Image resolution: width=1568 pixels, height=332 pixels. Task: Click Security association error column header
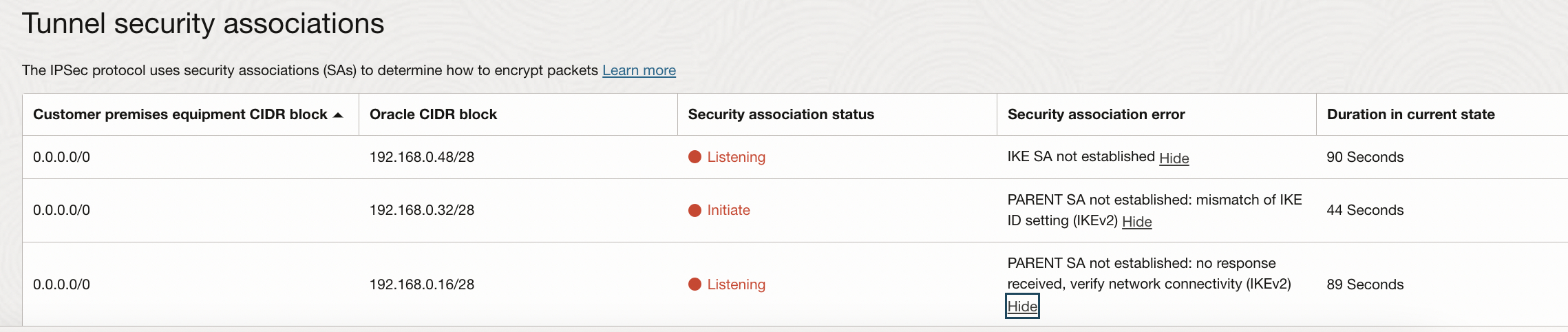point(1096,114)
